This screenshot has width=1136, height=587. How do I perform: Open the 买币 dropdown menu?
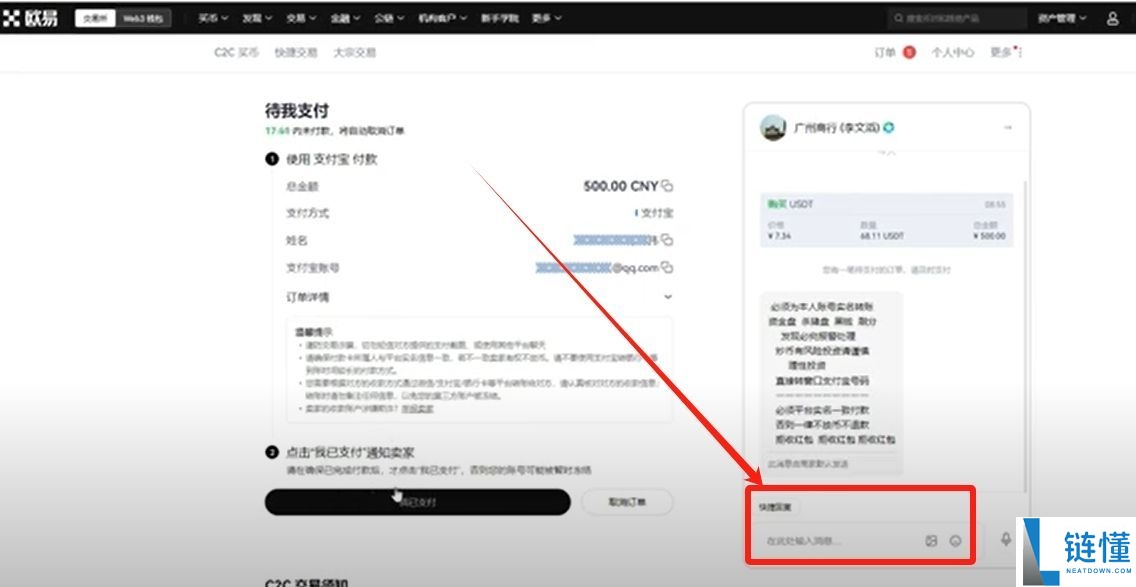[x=213, y=18]
